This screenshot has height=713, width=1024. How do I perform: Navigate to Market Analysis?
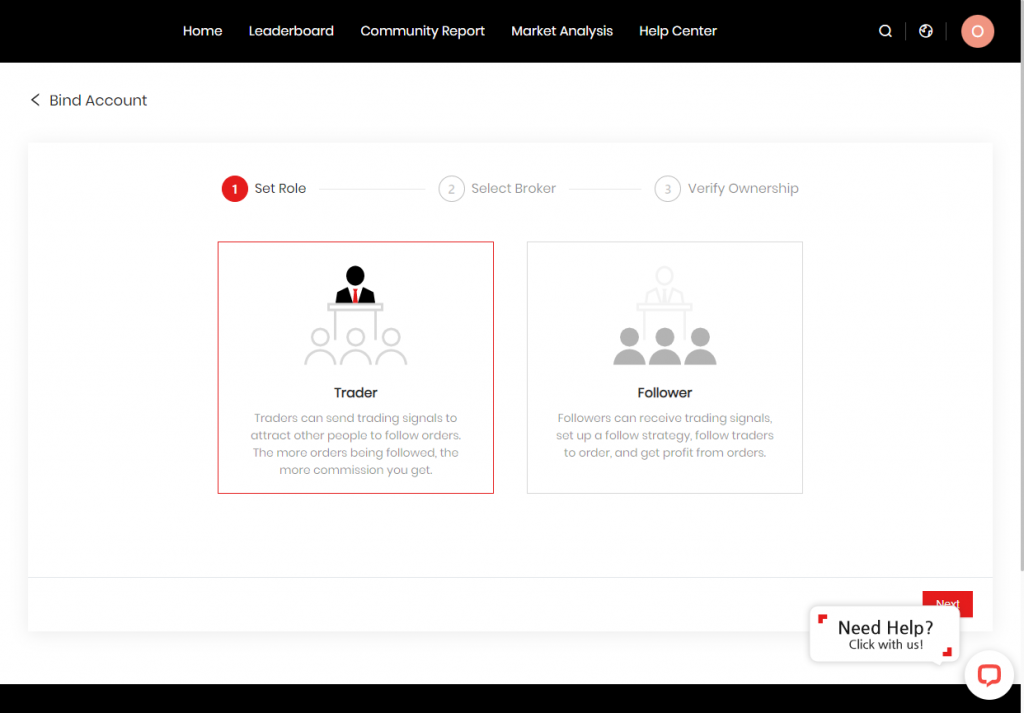(562, 31)
